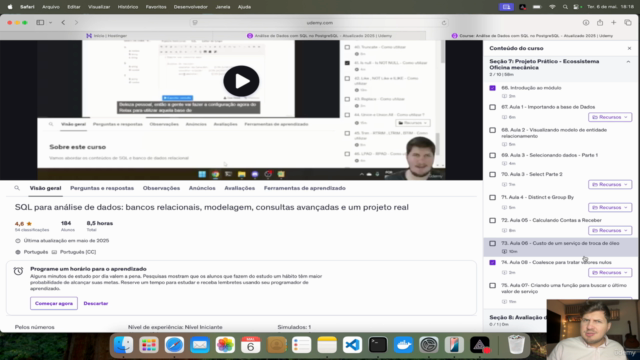640x360 pixels.
Task: Open the Safari downloads icon
Action: coord(586,23)
